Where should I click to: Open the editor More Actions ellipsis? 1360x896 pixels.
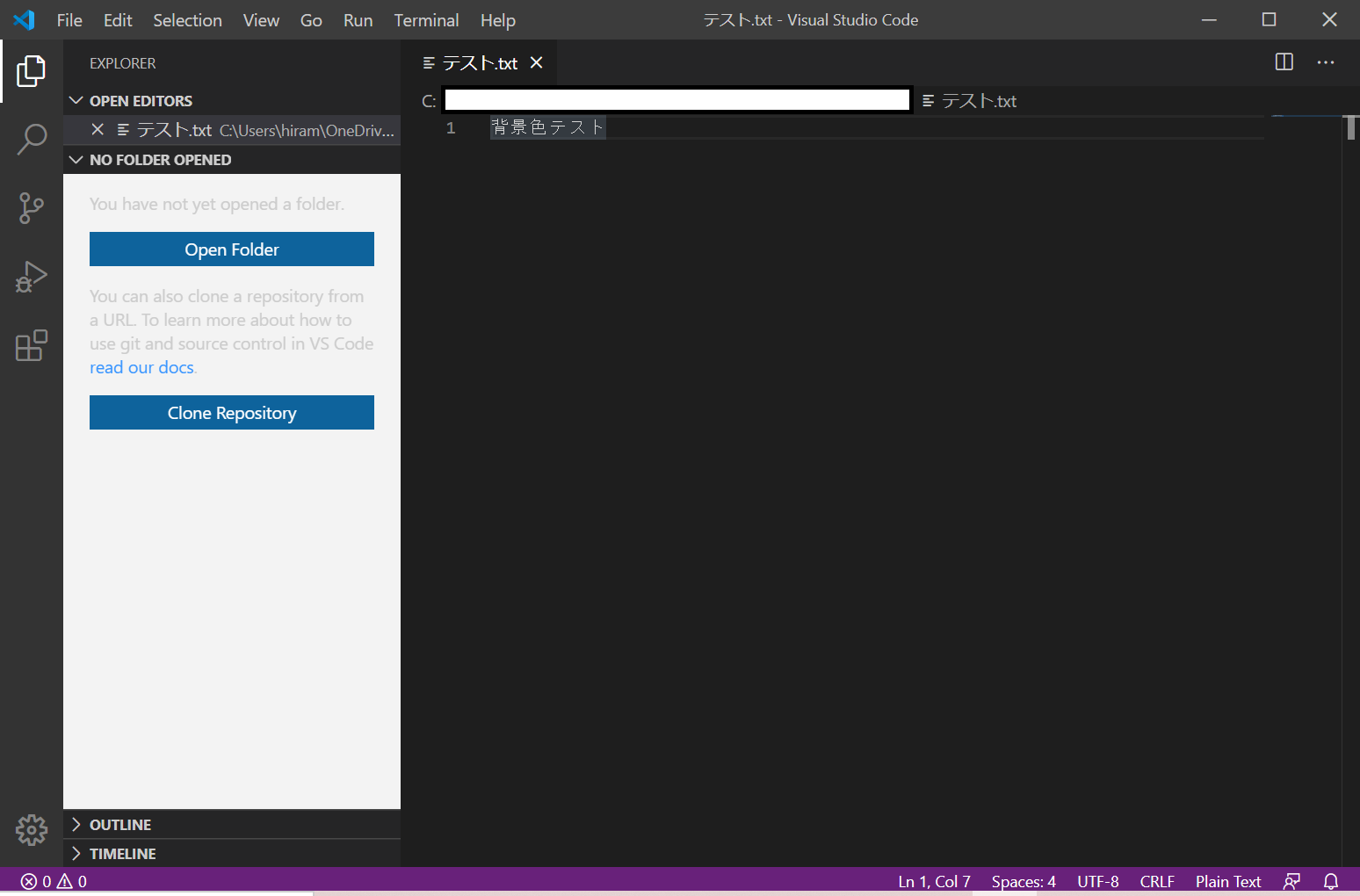1326,62
